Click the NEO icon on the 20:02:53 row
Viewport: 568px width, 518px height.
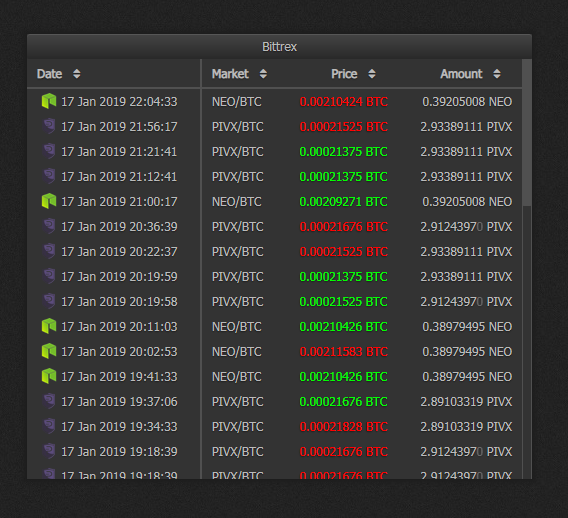[x=49, y=351]
